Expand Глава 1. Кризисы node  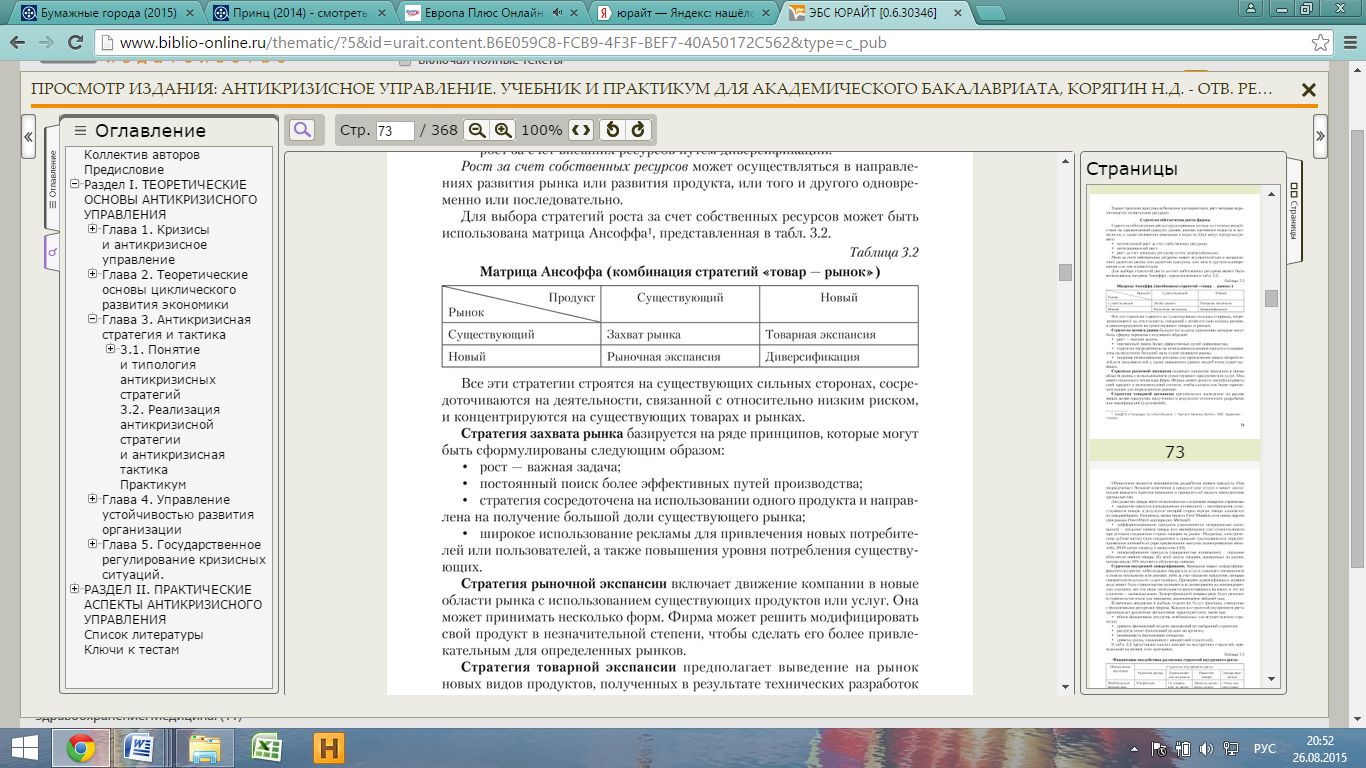coord(93,230)
